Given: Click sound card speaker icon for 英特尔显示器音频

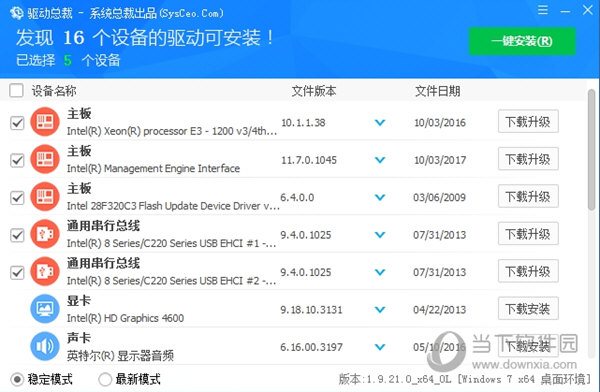Looking at the screenshot, I should click(45, 346).
